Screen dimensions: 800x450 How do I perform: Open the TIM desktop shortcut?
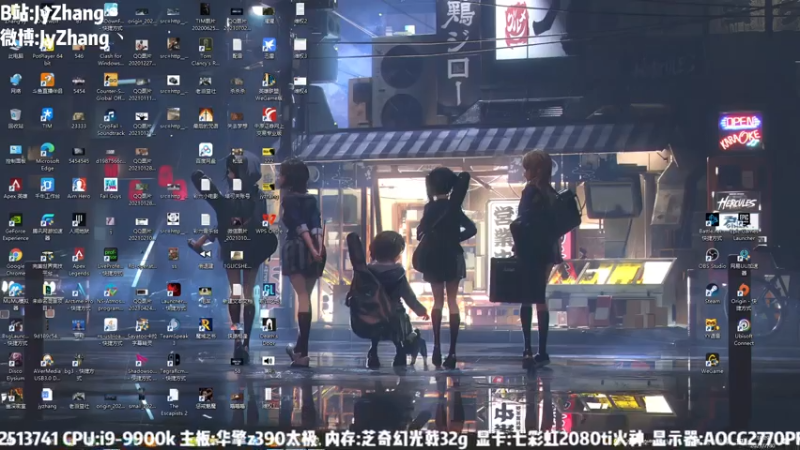[x=47, y=118]
